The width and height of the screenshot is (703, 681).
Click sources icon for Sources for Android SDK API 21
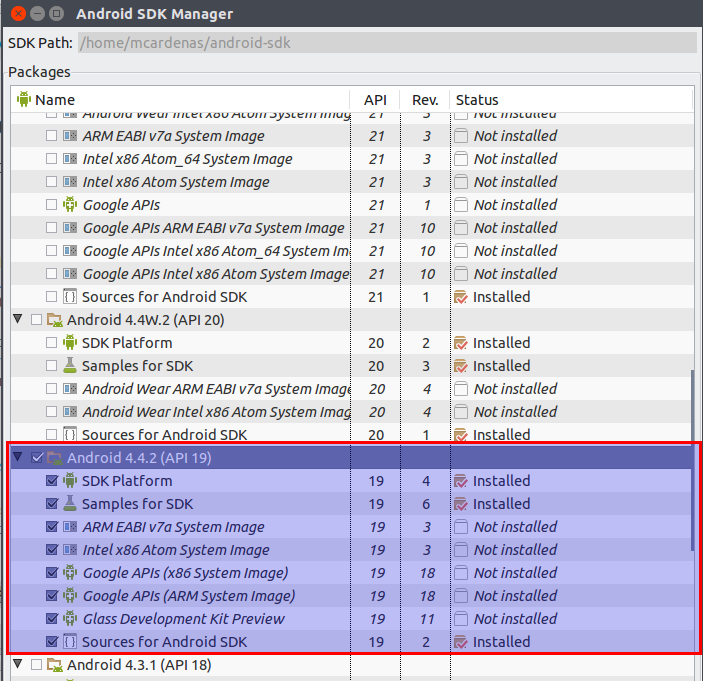[x=70, y=296]
